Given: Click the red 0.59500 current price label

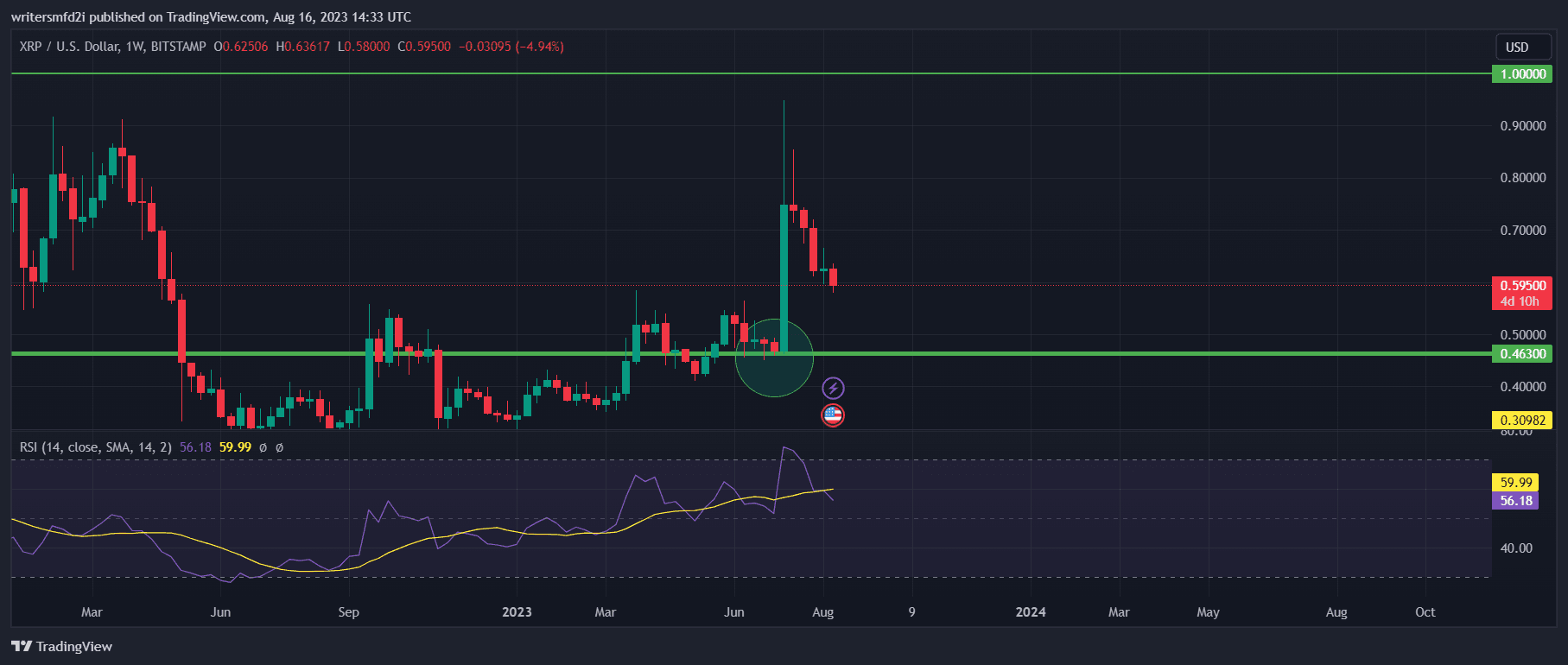Looking at the screenshot, I should click(1522, 286).
